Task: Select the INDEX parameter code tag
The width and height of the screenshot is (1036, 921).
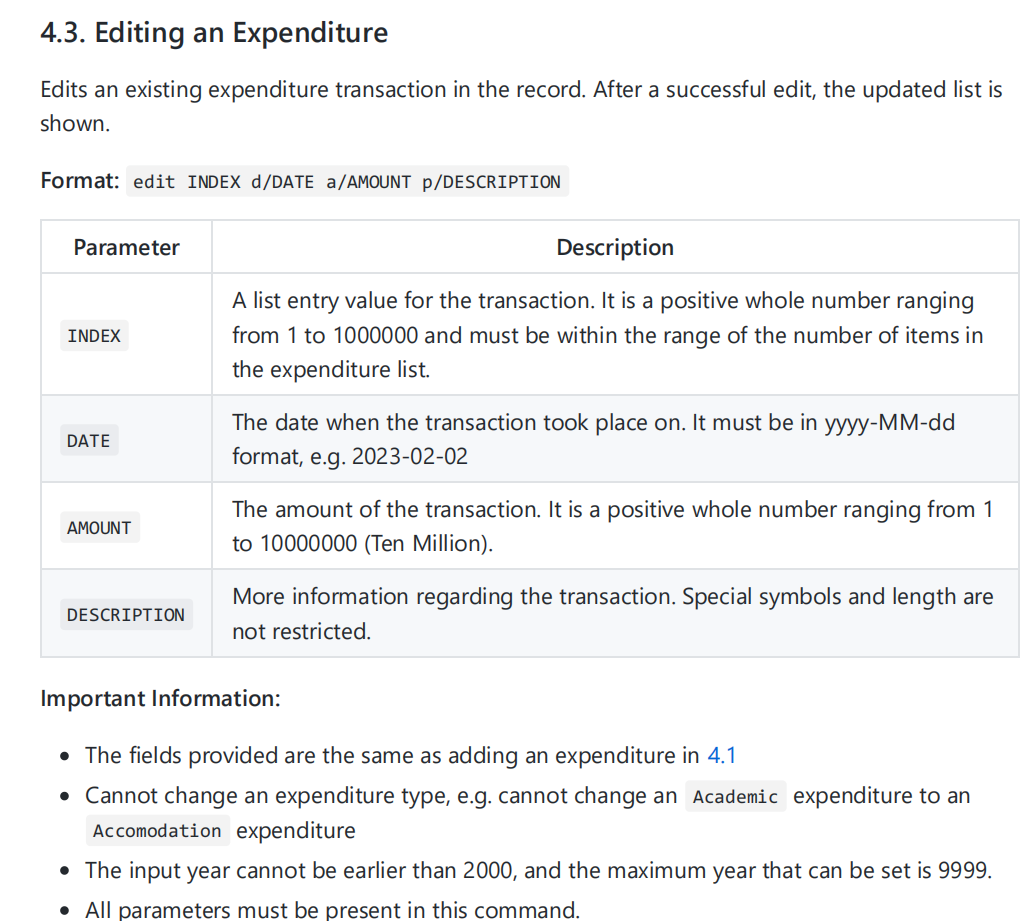Action: (x=94, y=336)
